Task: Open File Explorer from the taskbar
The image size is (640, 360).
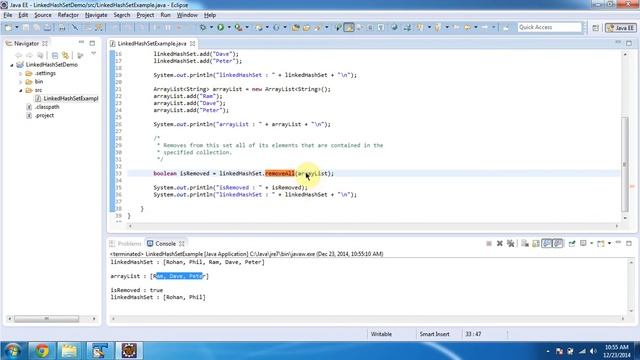Action: tap(69, 351)
